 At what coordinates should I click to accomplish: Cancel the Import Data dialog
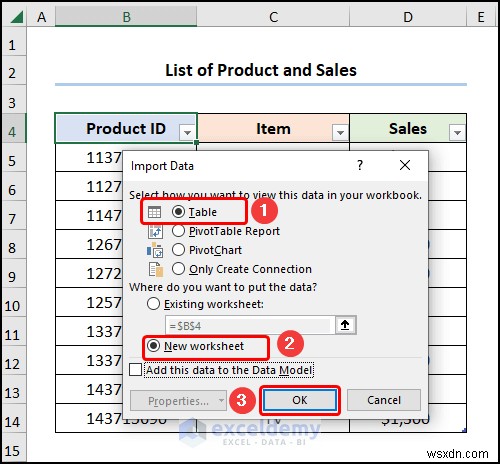384,400
